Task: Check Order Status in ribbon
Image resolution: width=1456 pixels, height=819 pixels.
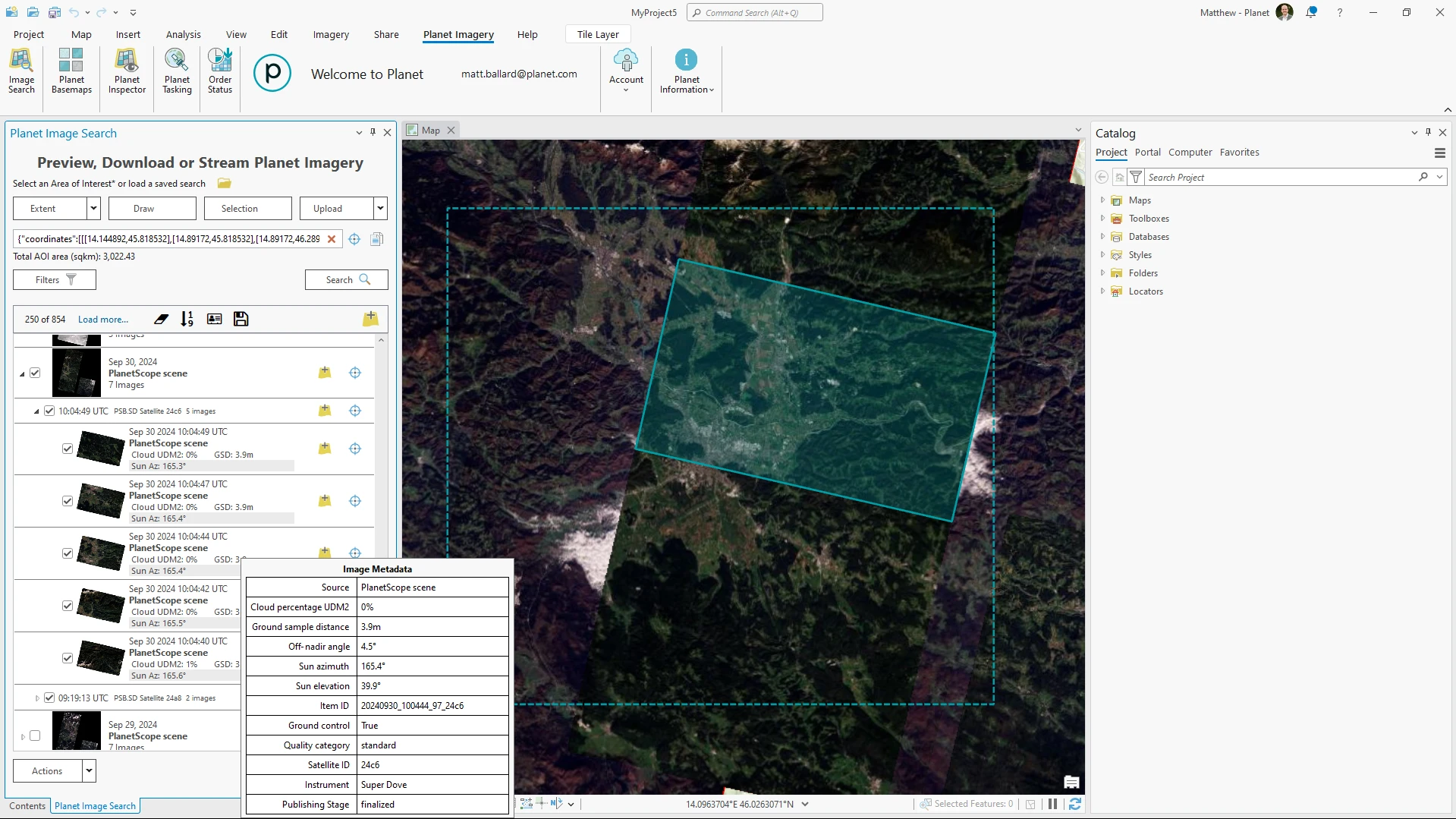Action: (x=220, y=71)
